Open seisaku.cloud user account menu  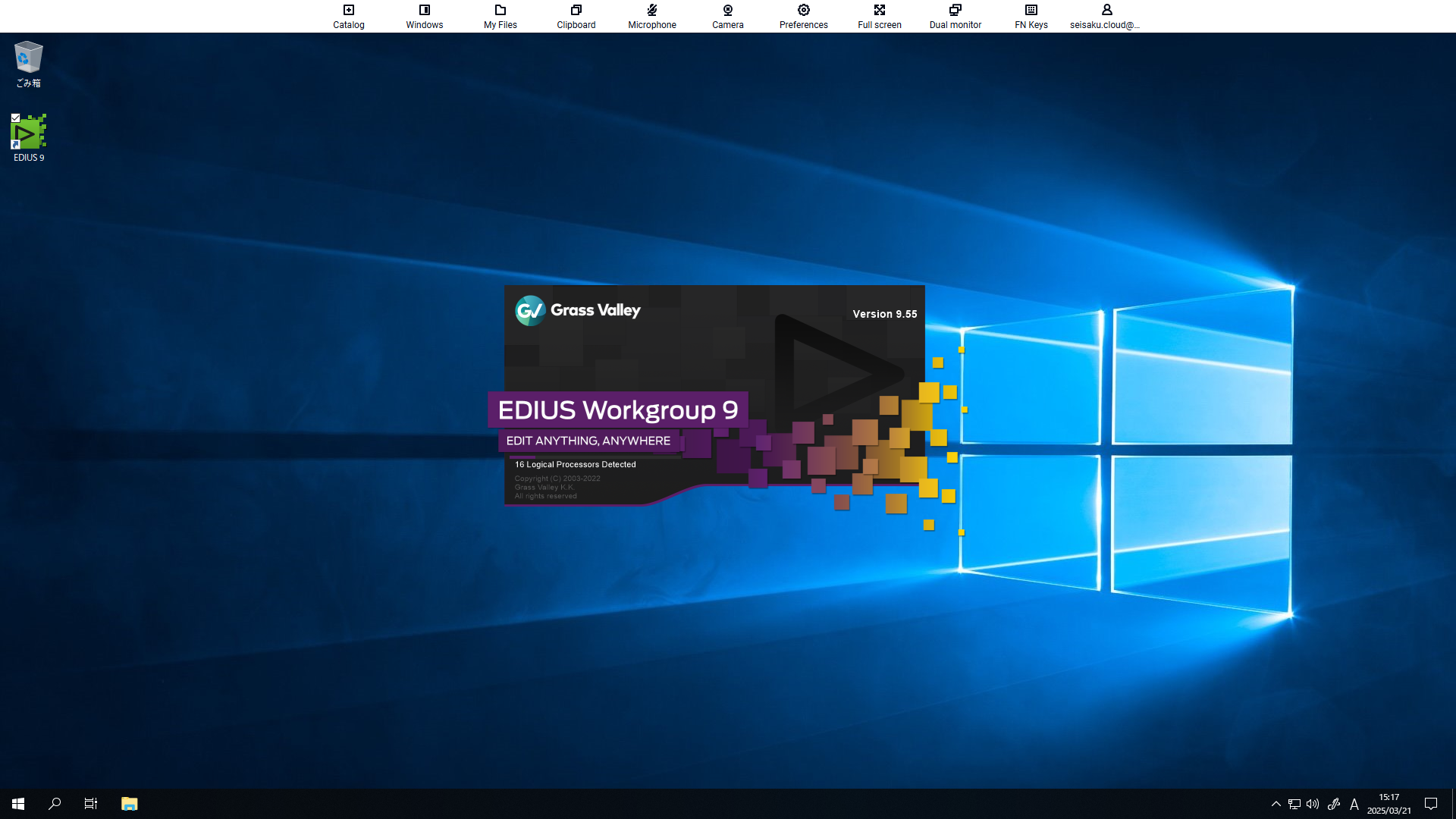(1106, 16)
